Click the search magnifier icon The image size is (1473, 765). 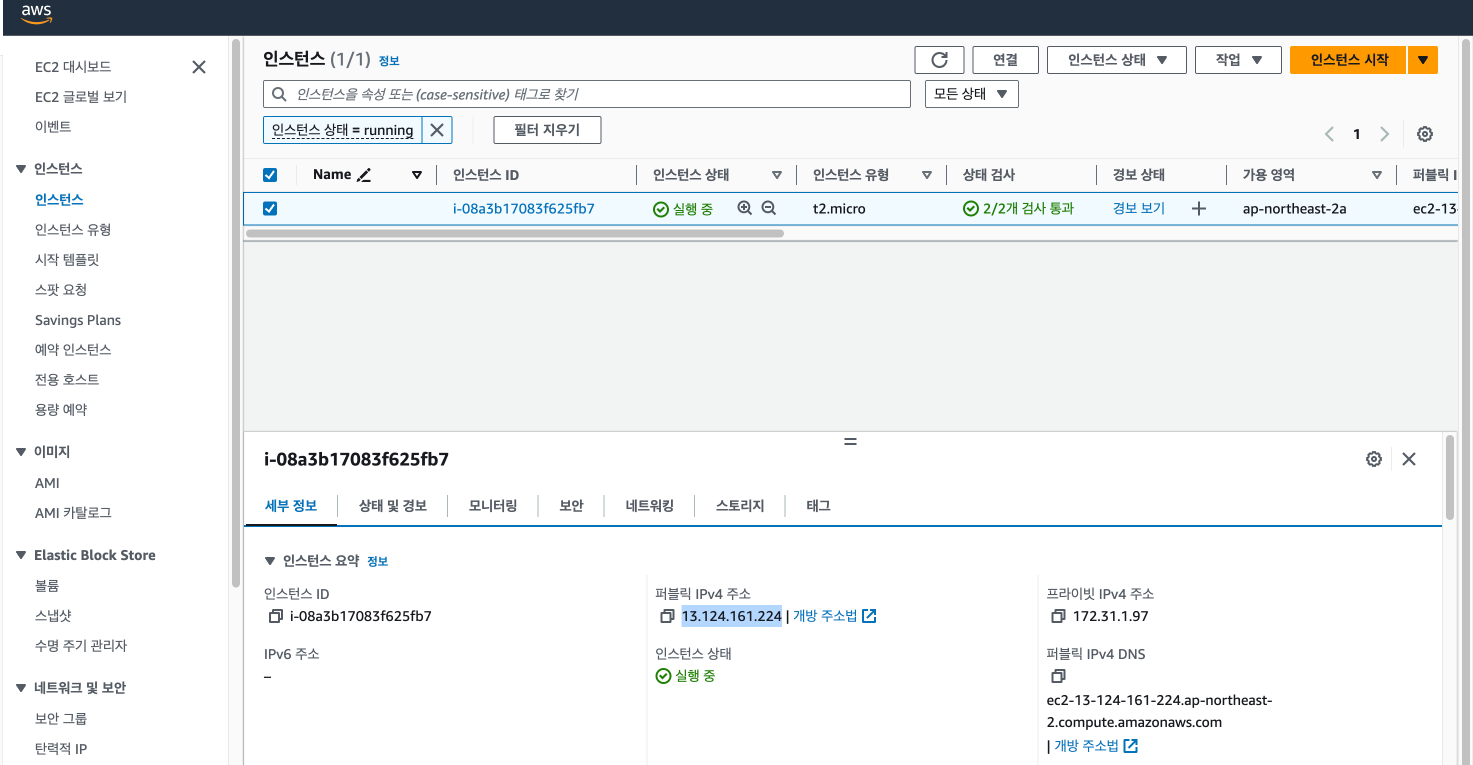coord(279,94)
